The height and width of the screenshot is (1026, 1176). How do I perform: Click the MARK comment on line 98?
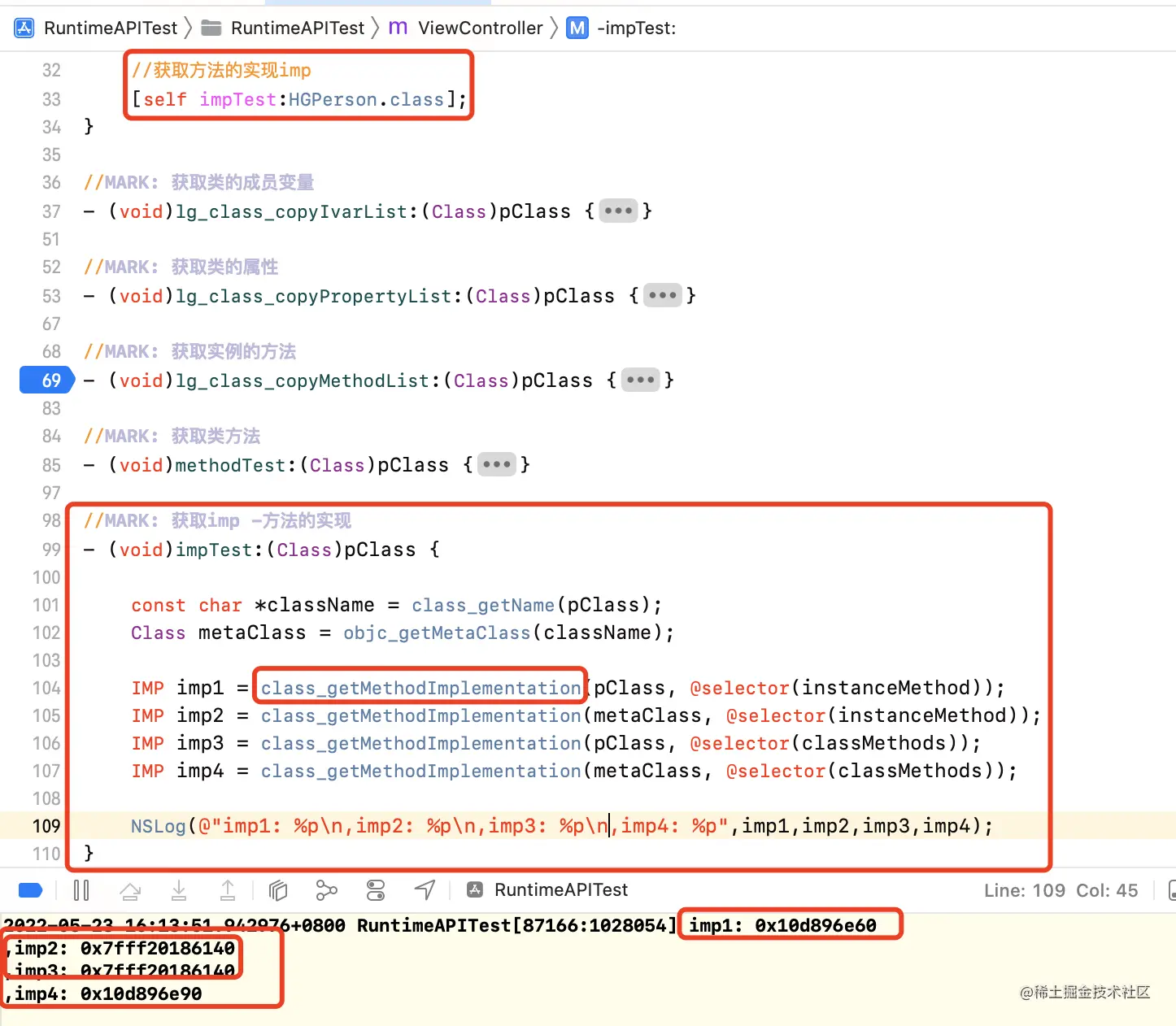[217, 520]
